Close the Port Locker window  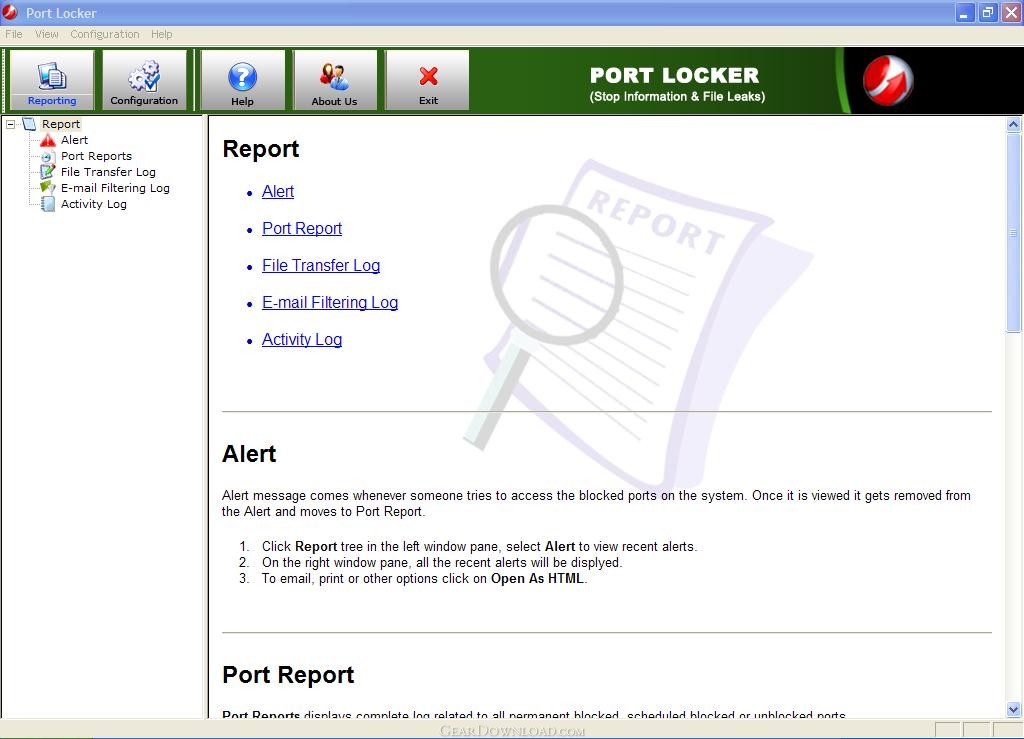click(x=1011, y=12)
